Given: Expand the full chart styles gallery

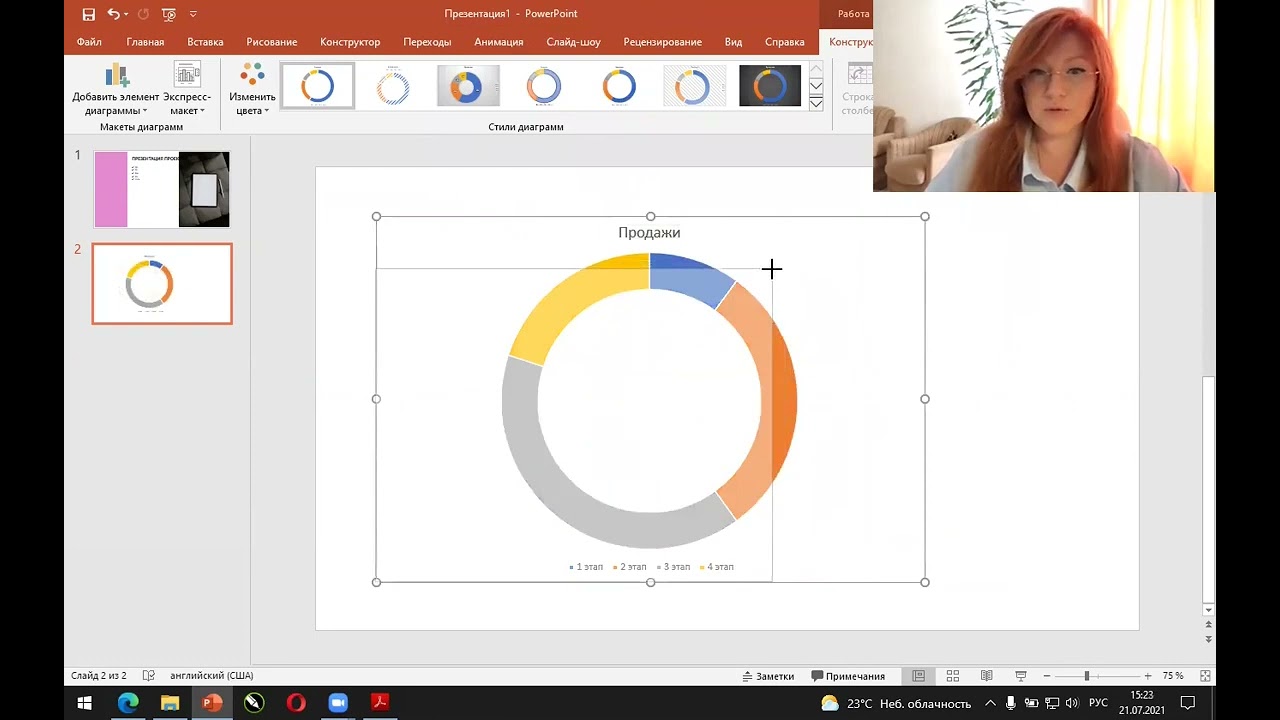Looking at the screenshot, I should (816, 103).
